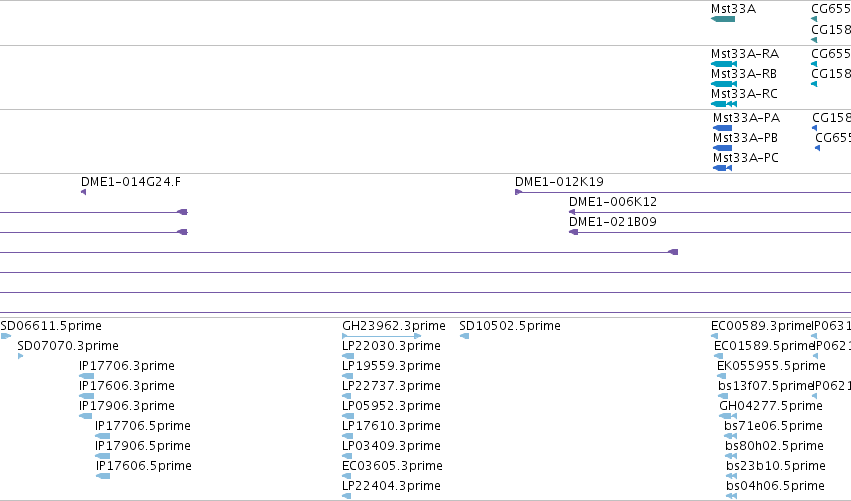Screen dimensions: 851x501
Task: Click the bs80h02.5prime EST
Action: [x=731, y=456]
